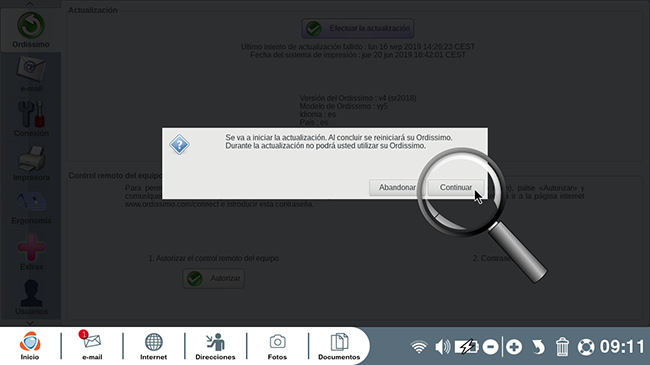Open the Ergonomía mouse settings
Image resolution: width=650 pixels, height=365 pixels.
pos(31,207)
